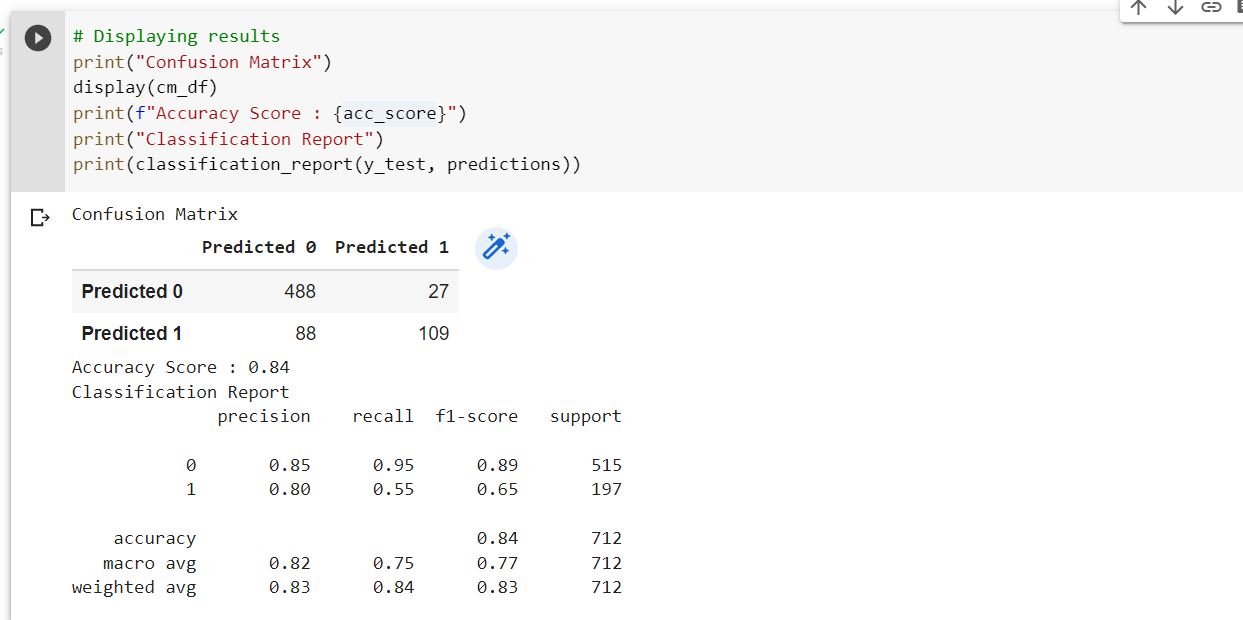
Task: Move cell down with the arrow icon
Action: (x=1175, y=8)
